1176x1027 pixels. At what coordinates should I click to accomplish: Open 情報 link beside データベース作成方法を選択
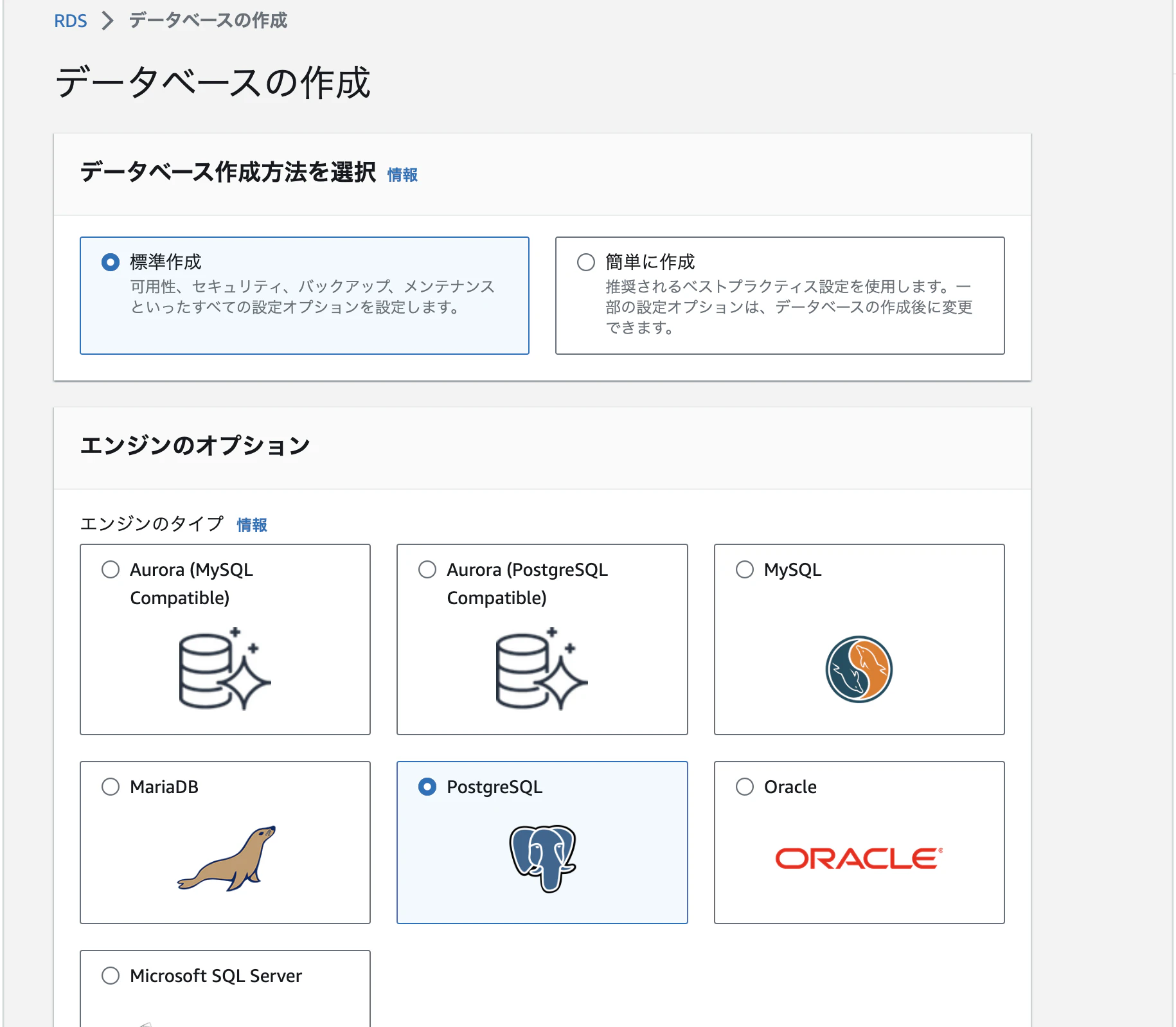402,175
